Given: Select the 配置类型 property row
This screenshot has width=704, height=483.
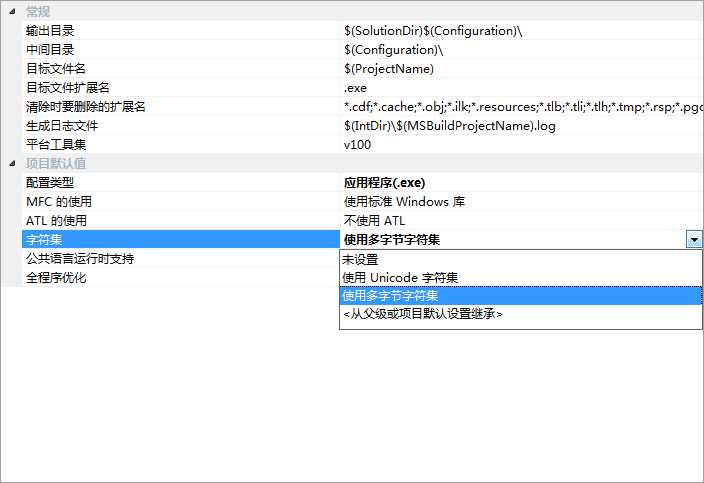Looking at the screenshot, I should click(x=363, y=183).
